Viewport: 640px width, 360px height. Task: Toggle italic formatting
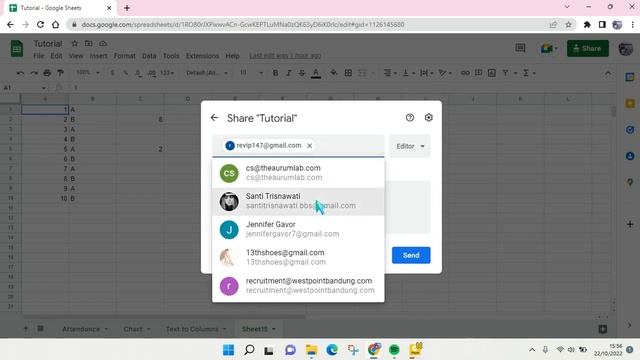pos(289,73)
